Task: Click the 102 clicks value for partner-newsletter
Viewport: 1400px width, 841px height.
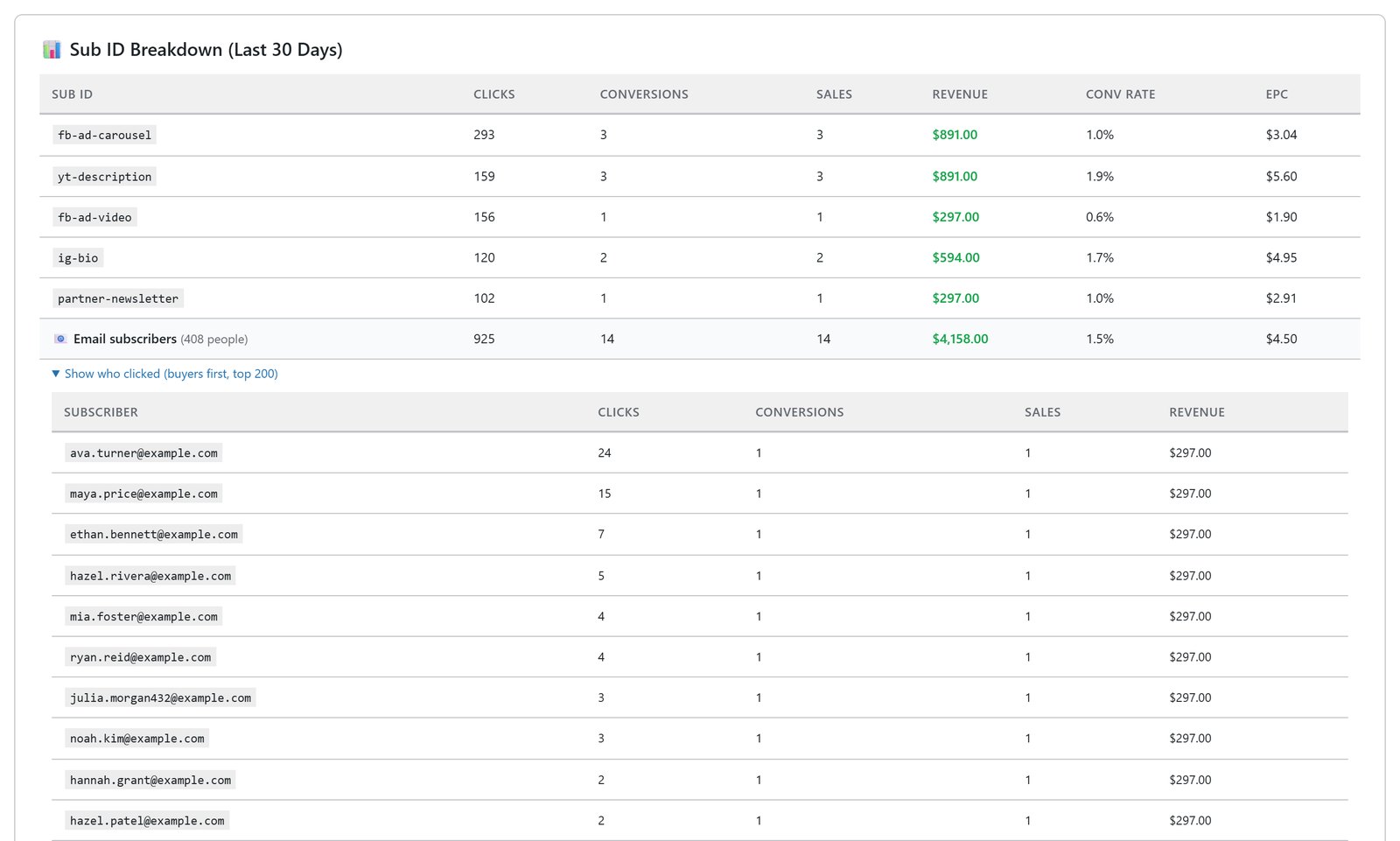Action: click(484, 298)
